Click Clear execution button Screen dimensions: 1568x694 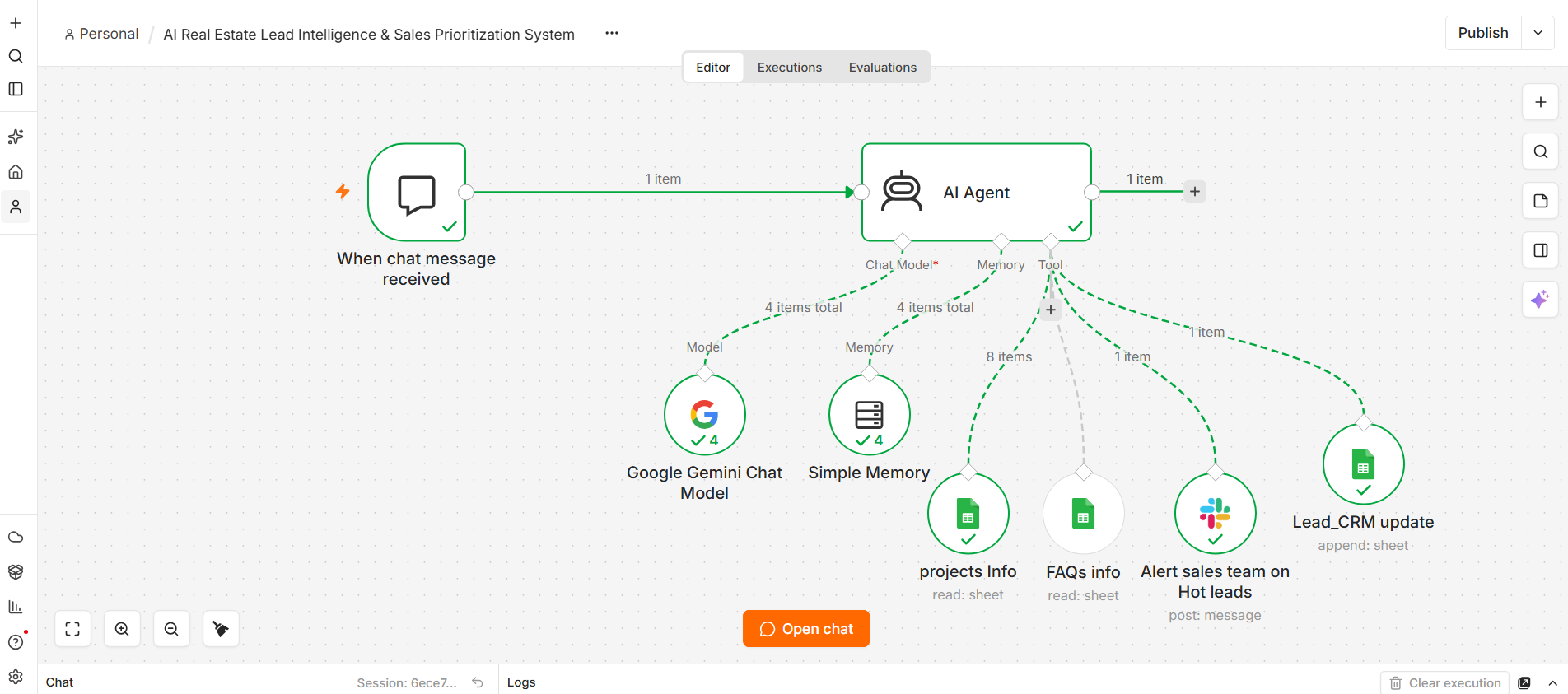pos(1445,682)
